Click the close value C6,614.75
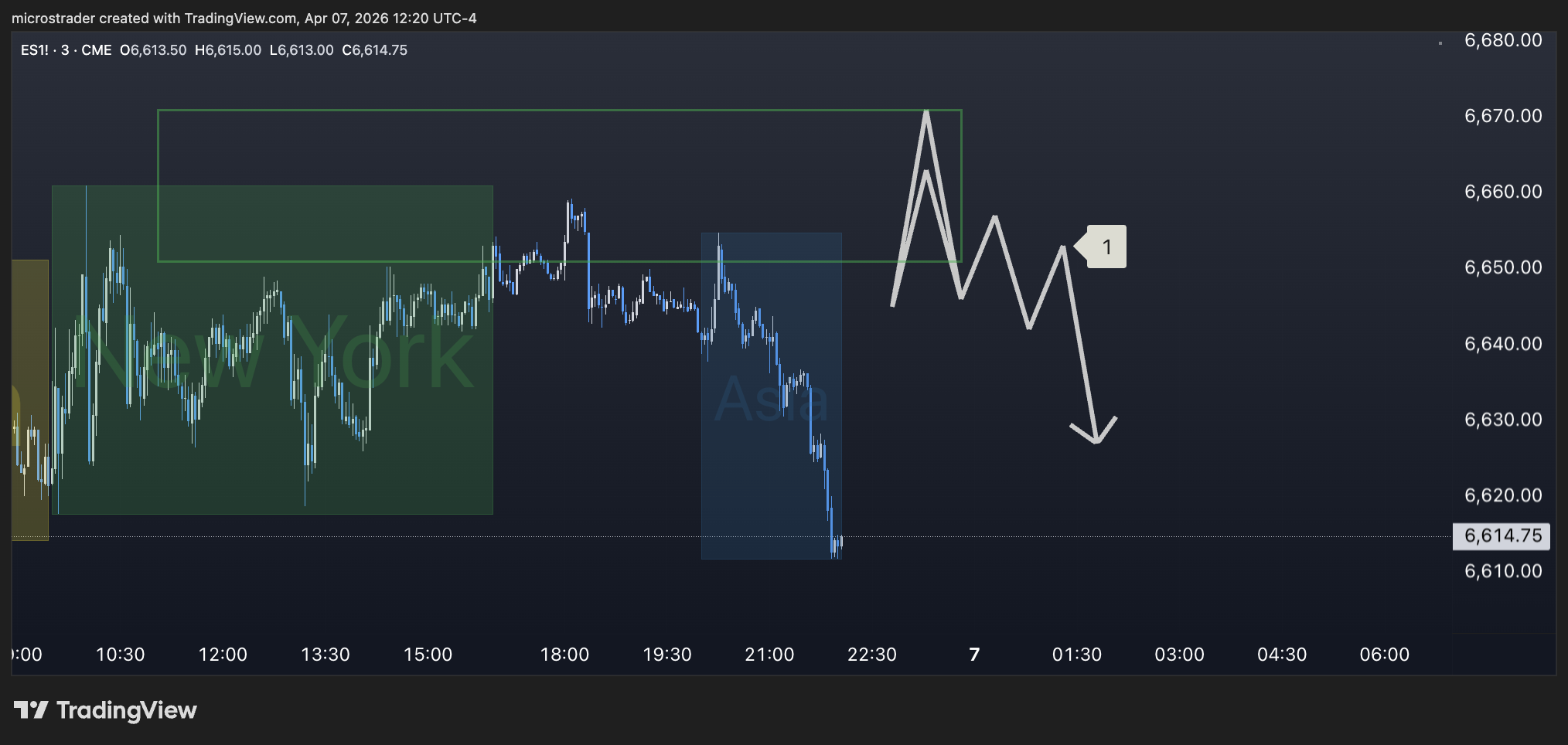 375,50
